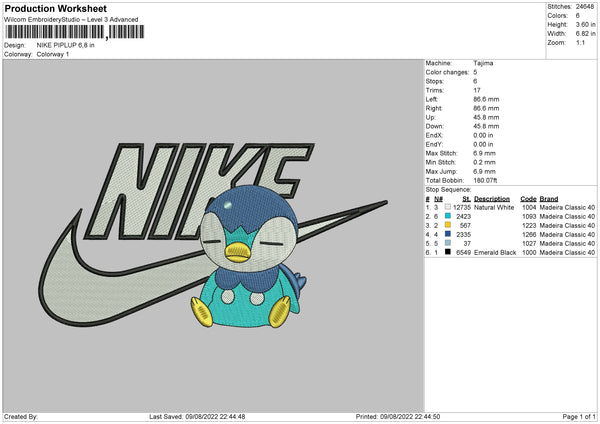Click 'Natural White' description in stop sequence
This screenshot has height=424, width=600.
tap(494, 207)
